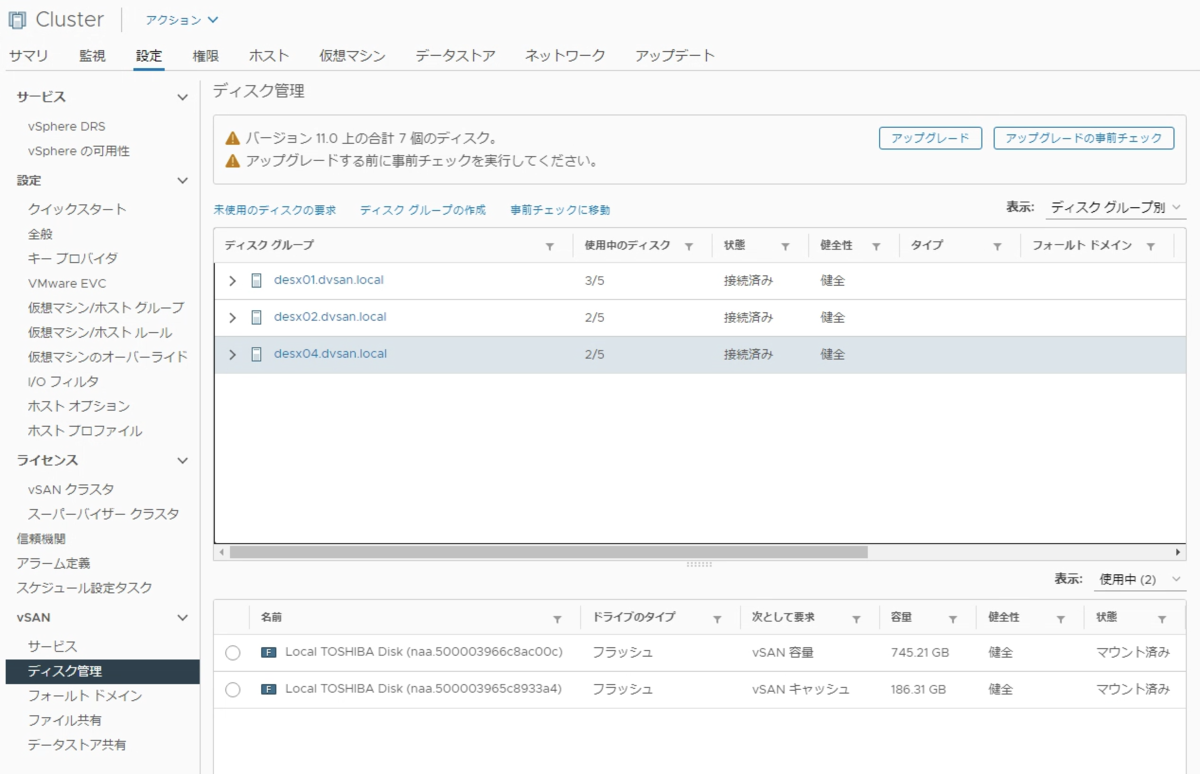The height and width of the screenshot is (774, 1200).
Task: Select radio for disk naa.500003965c8933a4
Action: pyautogui.click(x=233, y=690)
